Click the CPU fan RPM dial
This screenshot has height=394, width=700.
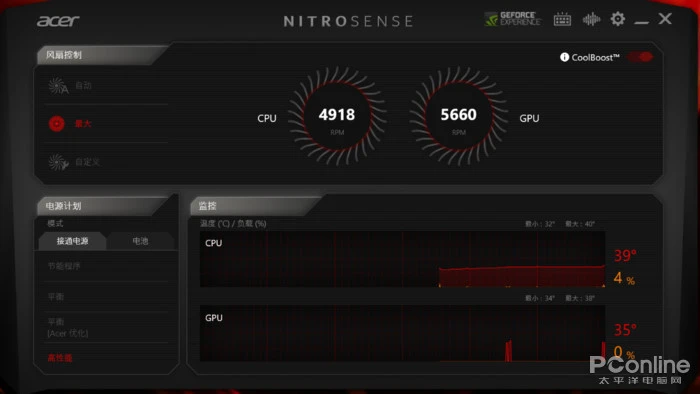point(337,117)
